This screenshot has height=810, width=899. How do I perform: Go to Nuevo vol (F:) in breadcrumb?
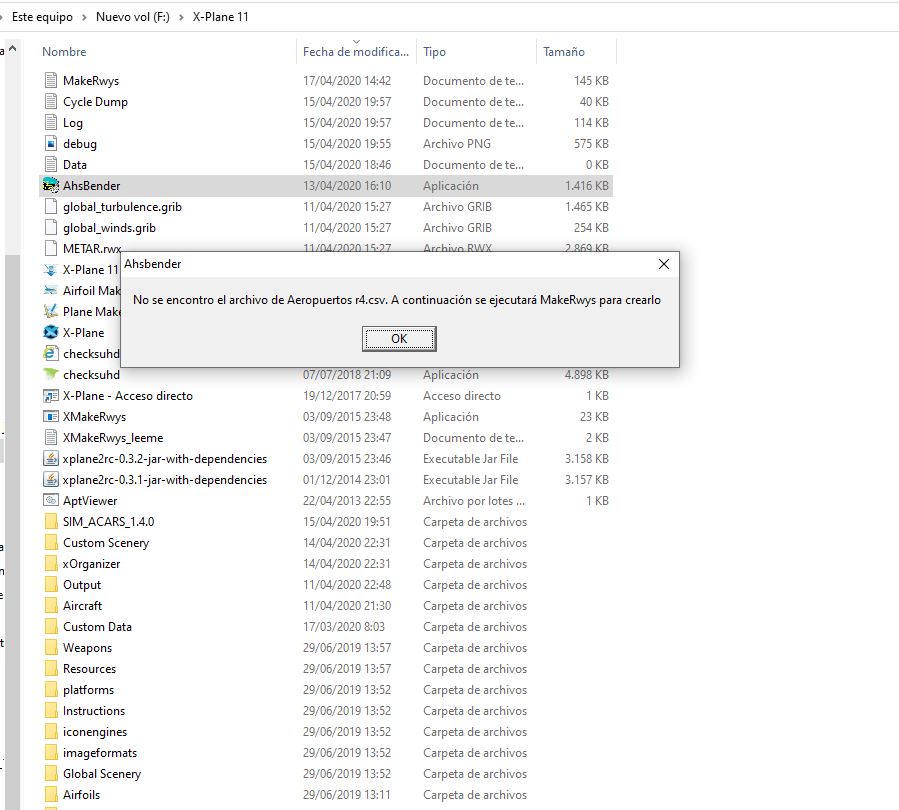(132, 17)
